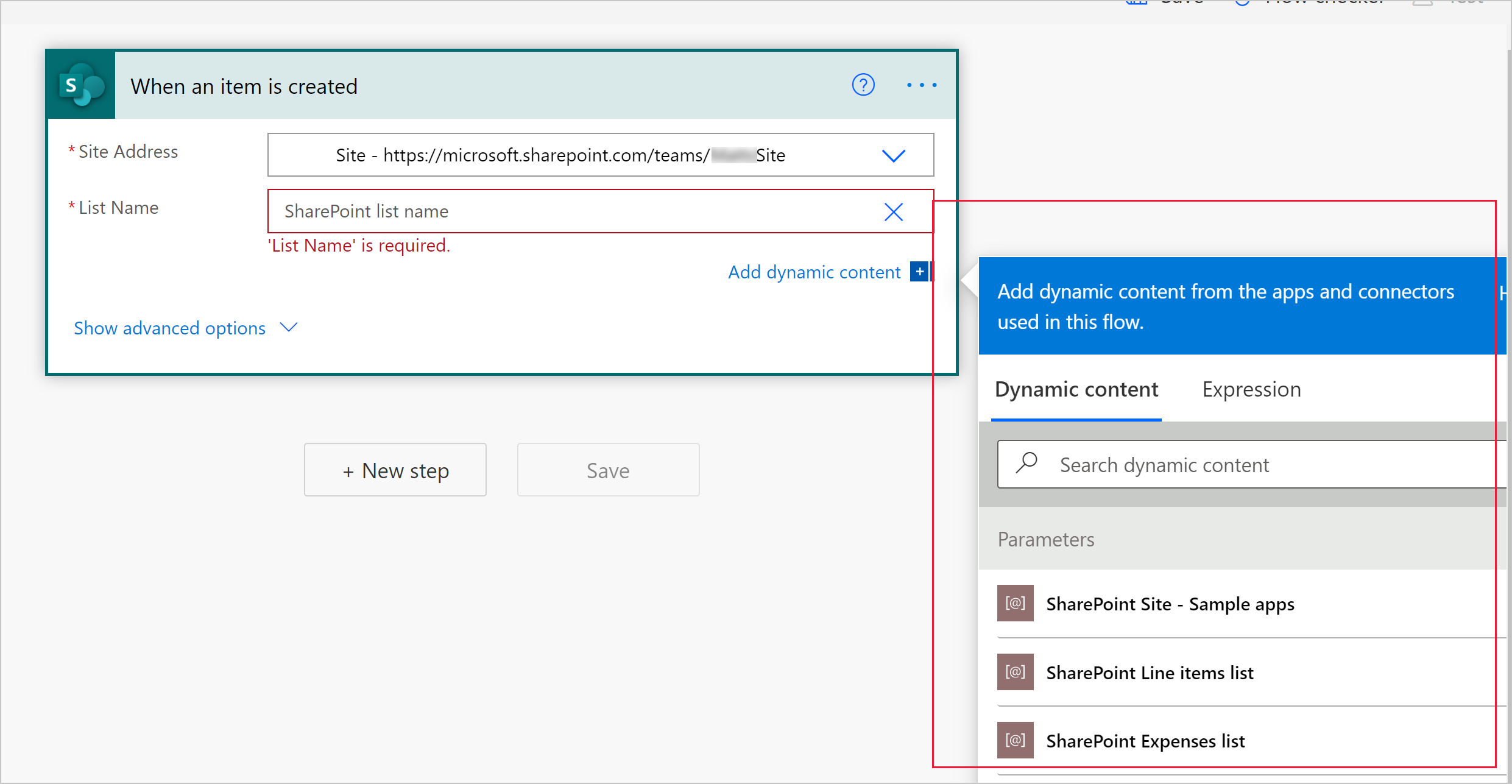Click the help icon on trigger card
The width and height of the screenshot is (1512, 784).
click(x=862, y=84)
